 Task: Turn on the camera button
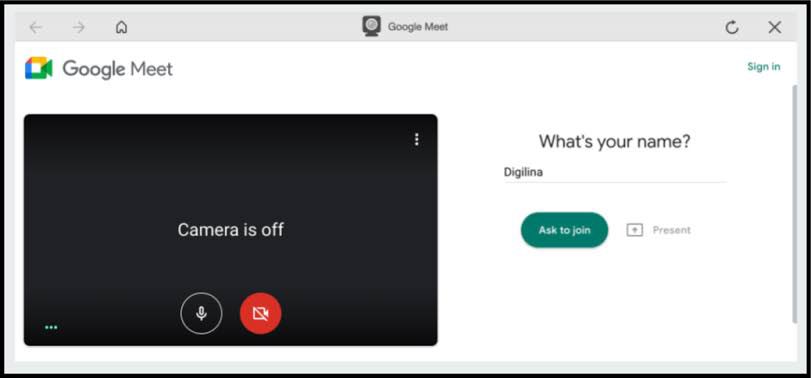click(261, 313)
